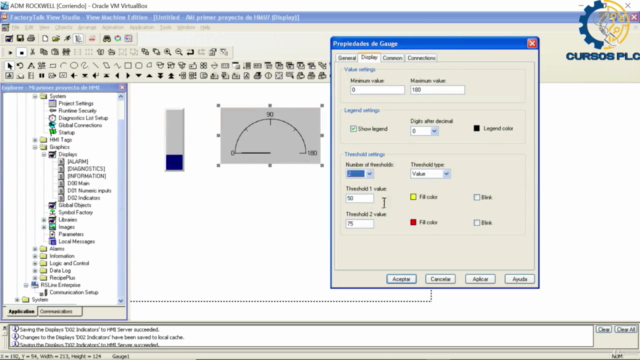This screenshot has width=640, height=360.
Task: Click the Enter key button icon
Action: tap(96, 76)
